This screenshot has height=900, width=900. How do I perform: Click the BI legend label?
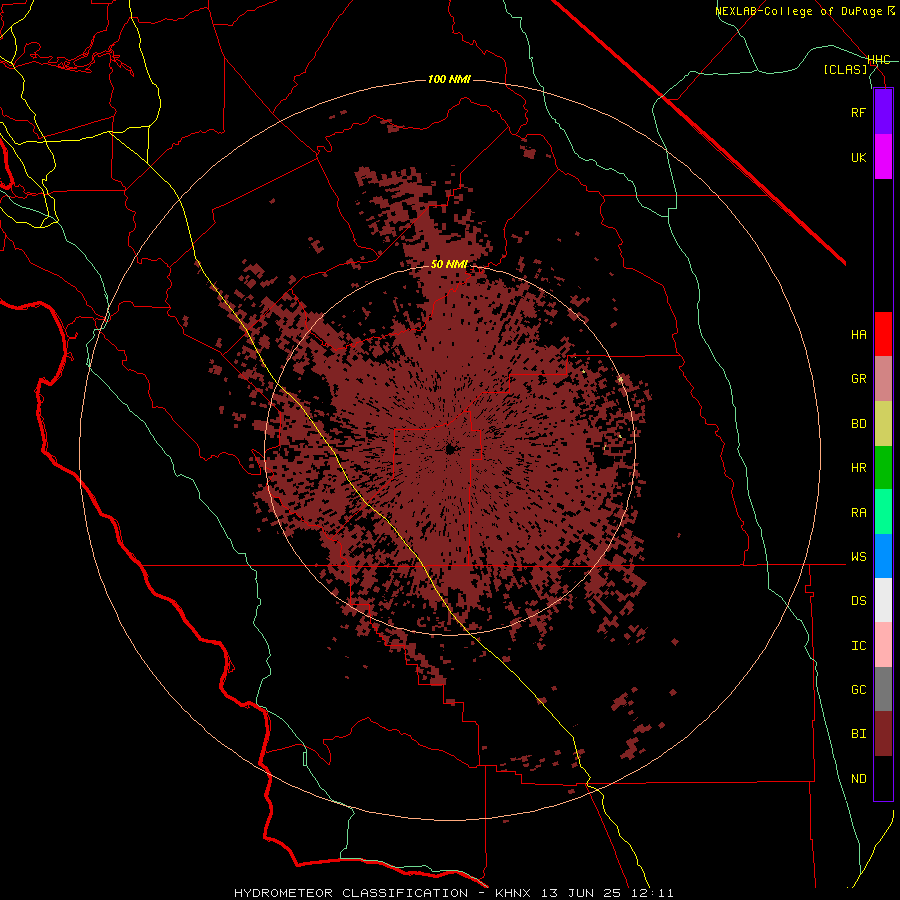859,734
